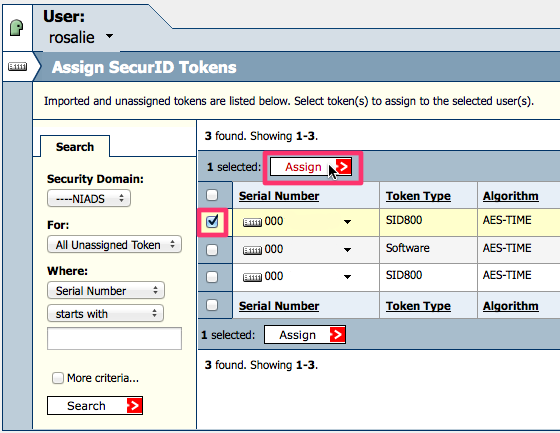Open the Security Domain NIADS dropdown
This screenshot has height=433, width=560.
tap(89, 198)
